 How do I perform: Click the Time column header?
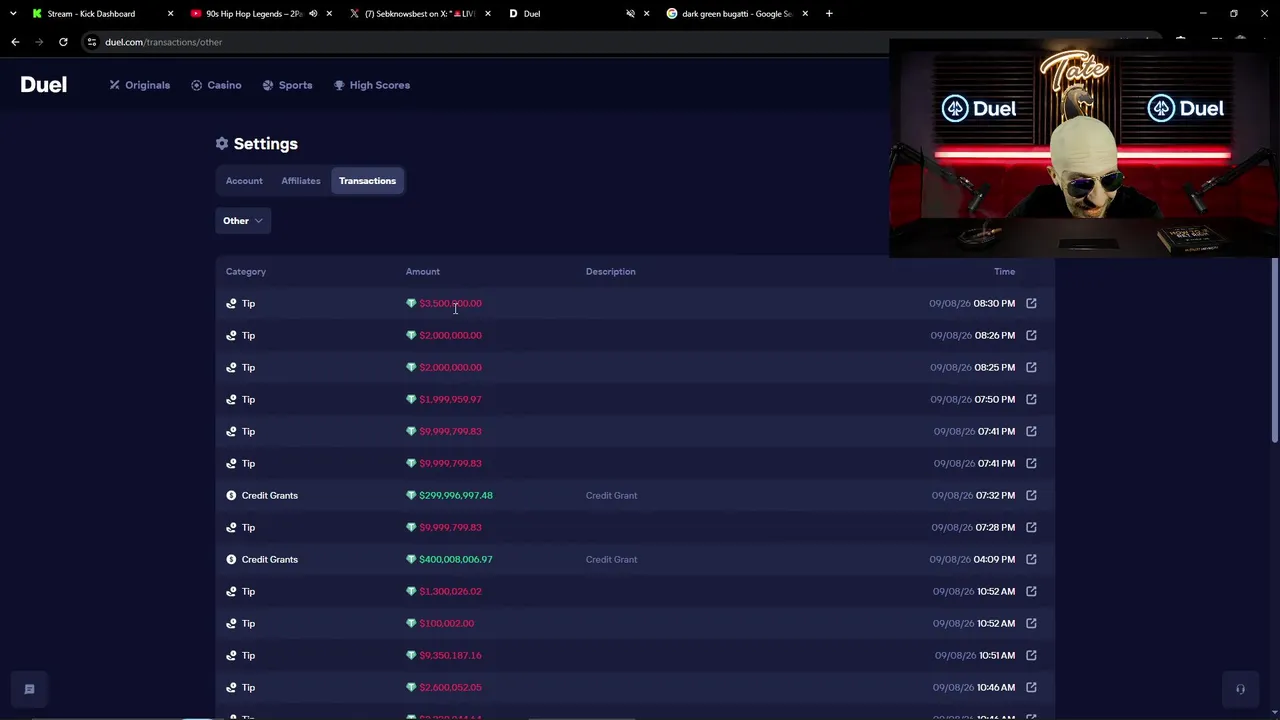click(x=1005, y=271)
